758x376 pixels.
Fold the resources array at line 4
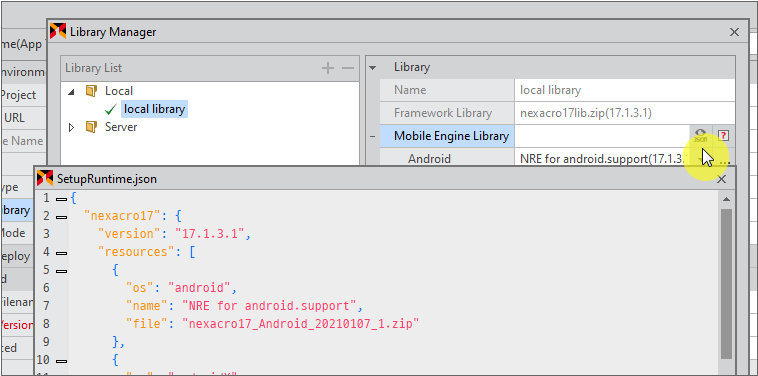coord(61,253)
